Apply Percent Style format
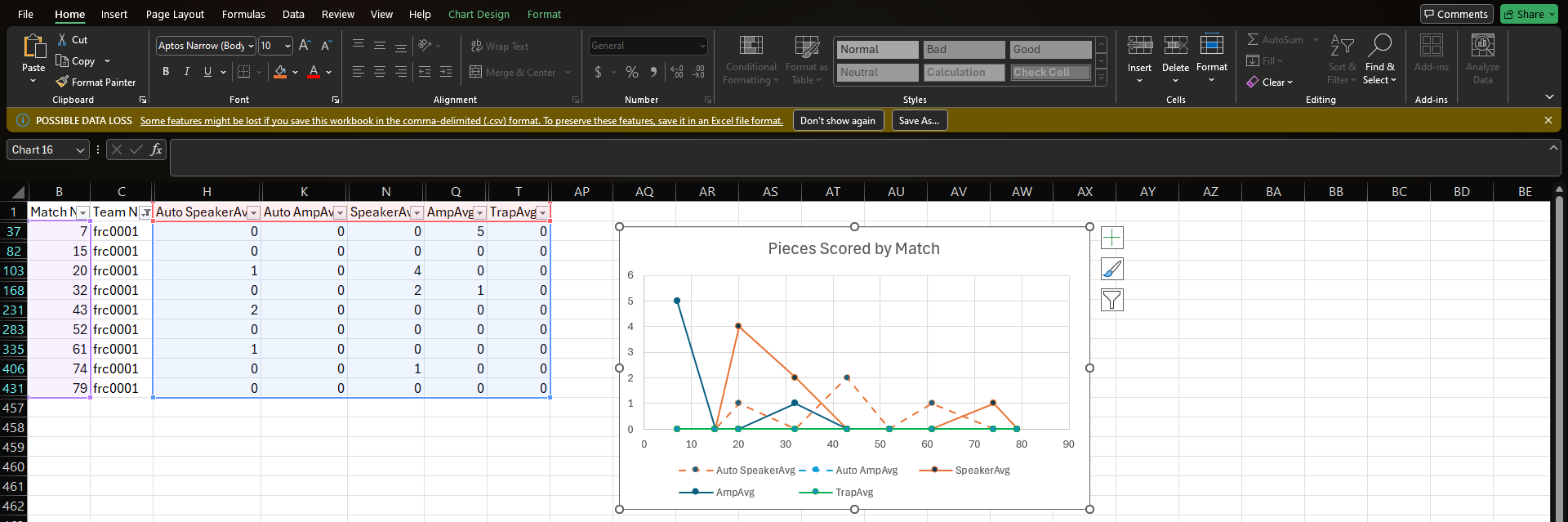 (x=632, y=72)
